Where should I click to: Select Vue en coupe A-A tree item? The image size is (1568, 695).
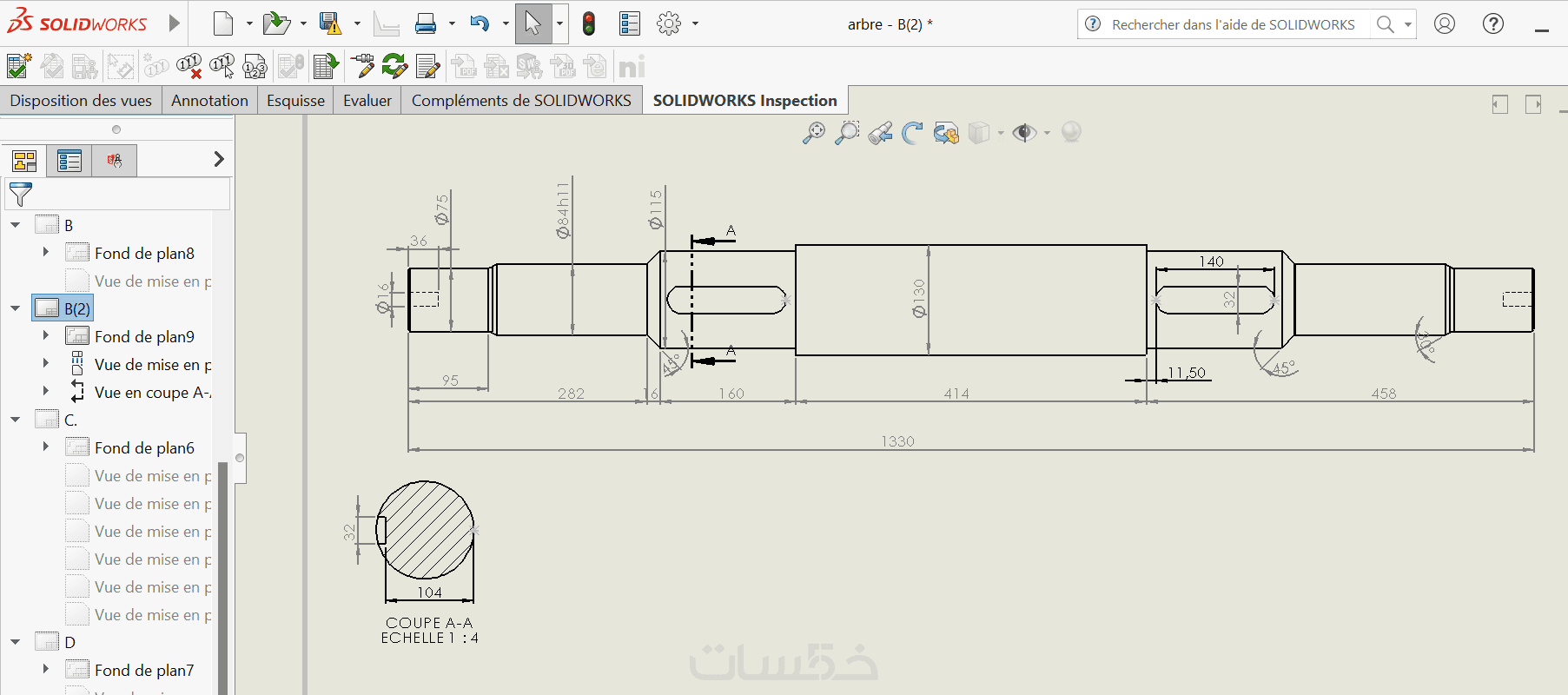tap(151, 393)
